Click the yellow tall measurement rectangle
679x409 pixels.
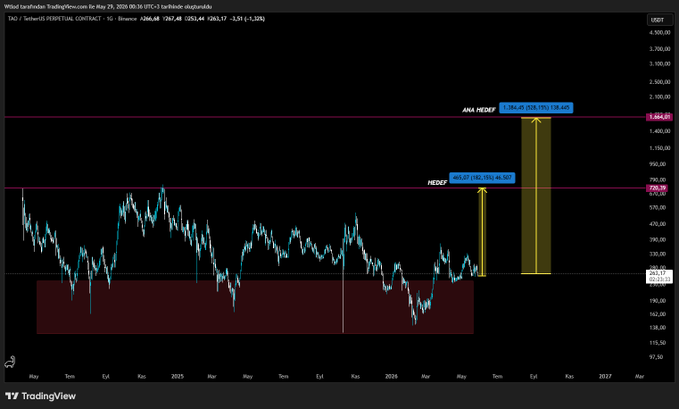click(x=536, y=195)
